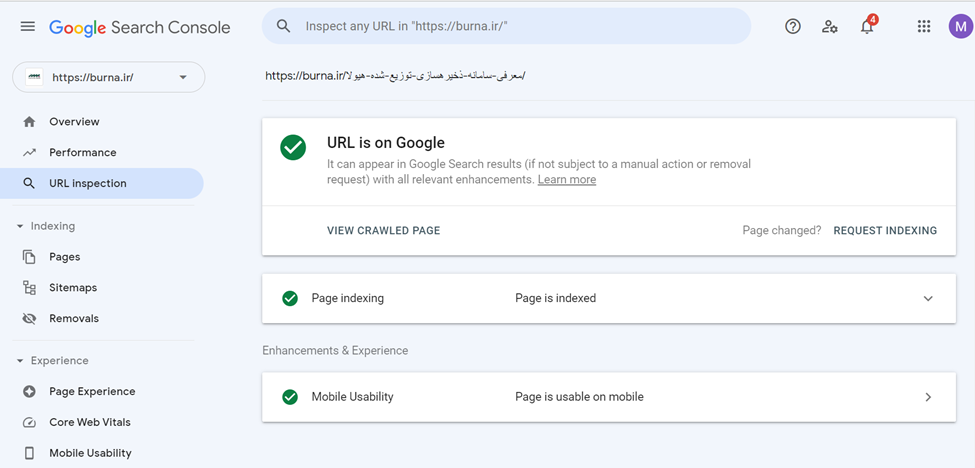Collapse the Experience sidebar section
The width and height of the screenshot is (975, 468).
click(x=20, y=360)
